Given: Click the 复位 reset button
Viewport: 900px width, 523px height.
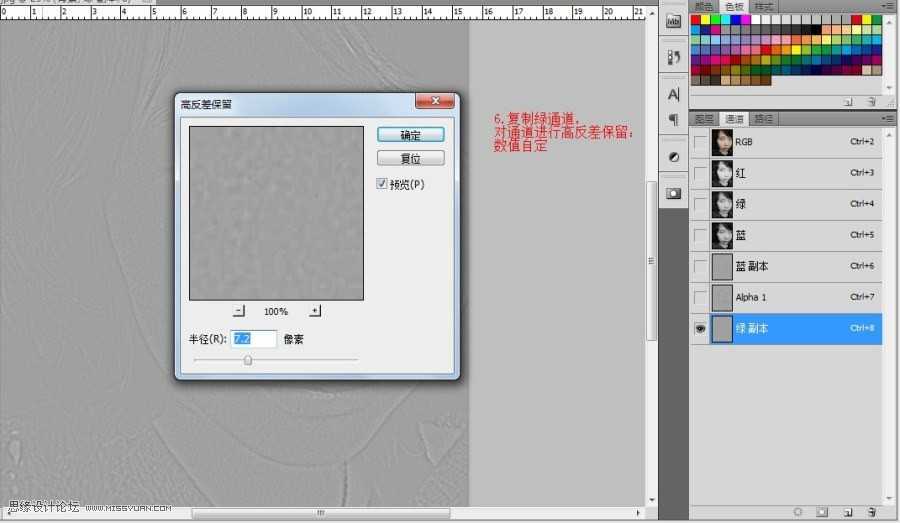Looking at the screenshot, I should click(410, 158).
